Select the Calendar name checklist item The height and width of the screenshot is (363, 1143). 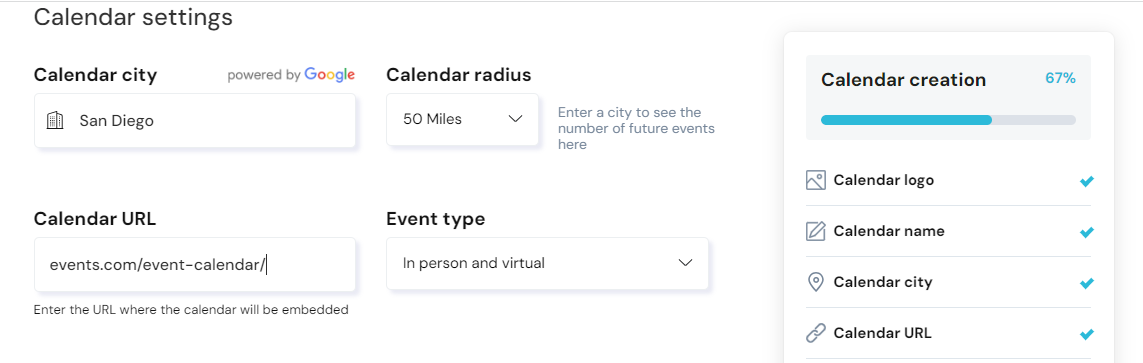point(948,231)
